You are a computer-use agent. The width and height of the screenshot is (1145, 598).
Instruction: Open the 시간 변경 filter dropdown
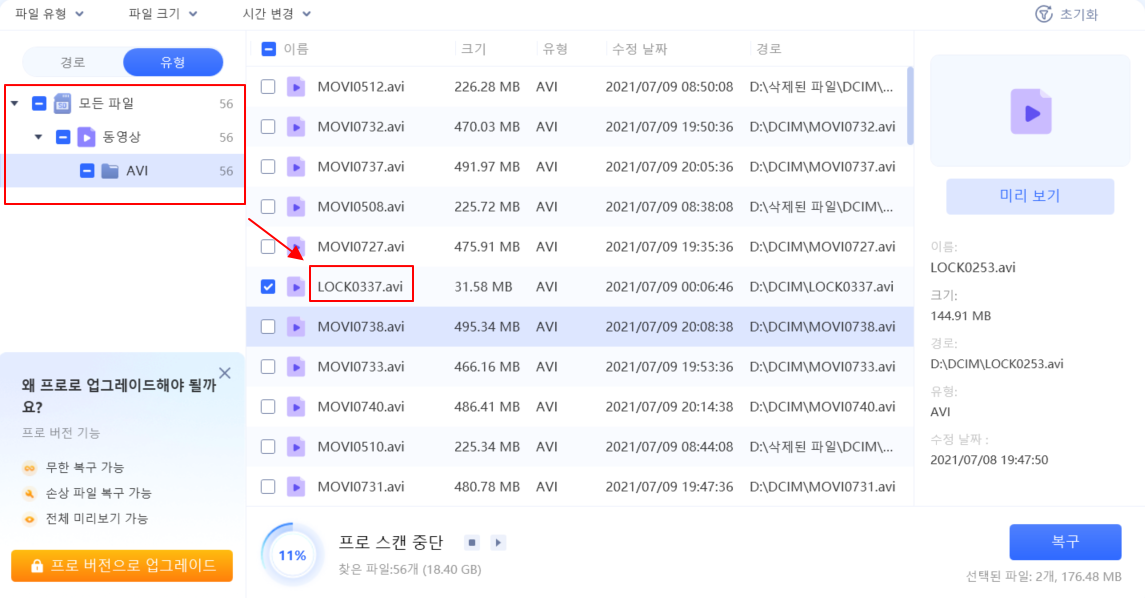tap(277, 14)
